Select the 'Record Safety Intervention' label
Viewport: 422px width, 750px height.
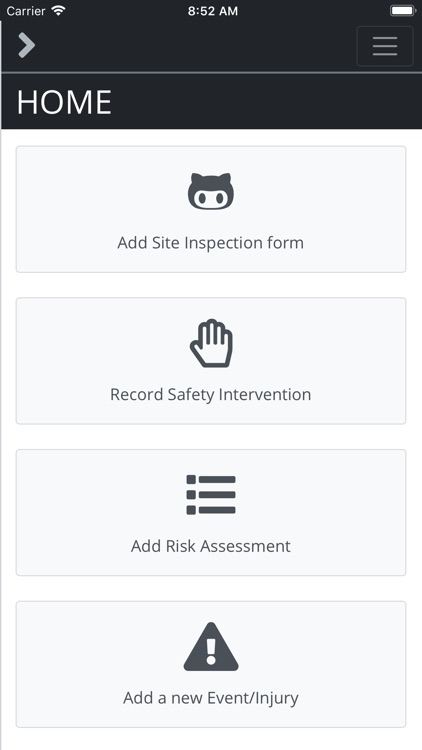point(211,394)
